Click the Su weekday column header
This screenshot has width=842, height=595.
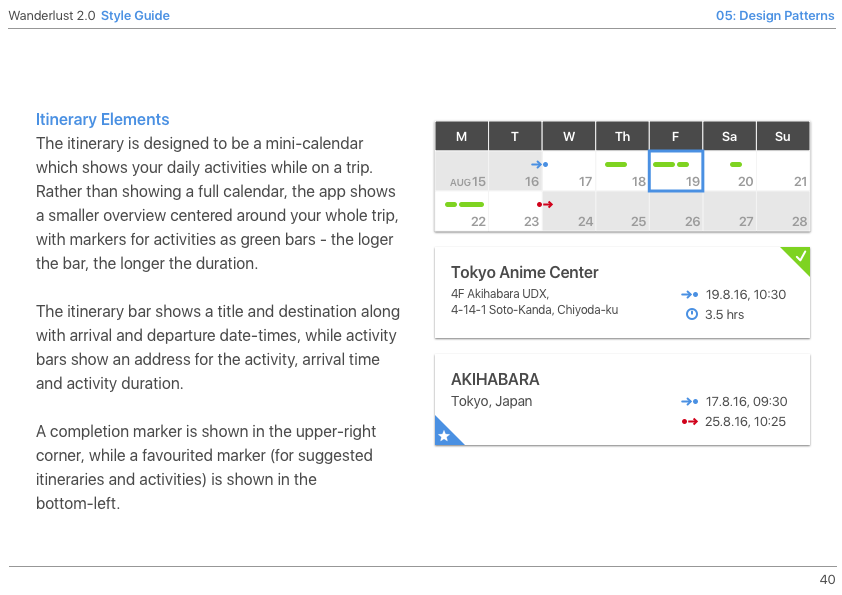coord(782,136)
